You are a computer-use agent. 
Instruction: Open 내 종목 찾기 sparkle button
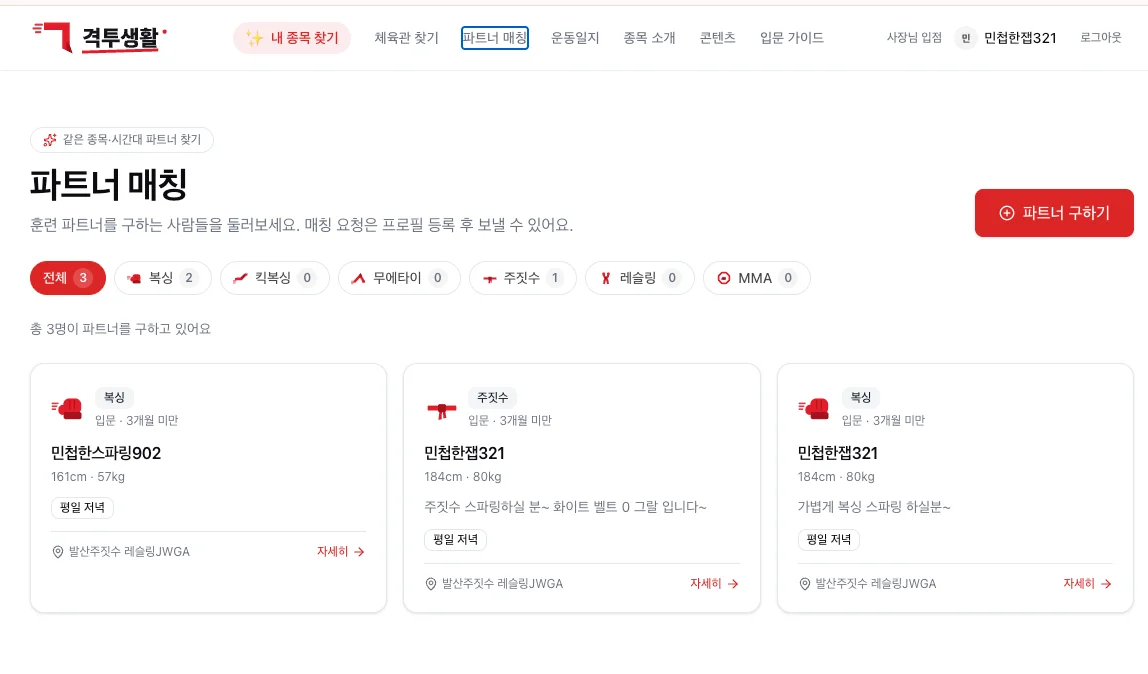[x=292, y=38]
